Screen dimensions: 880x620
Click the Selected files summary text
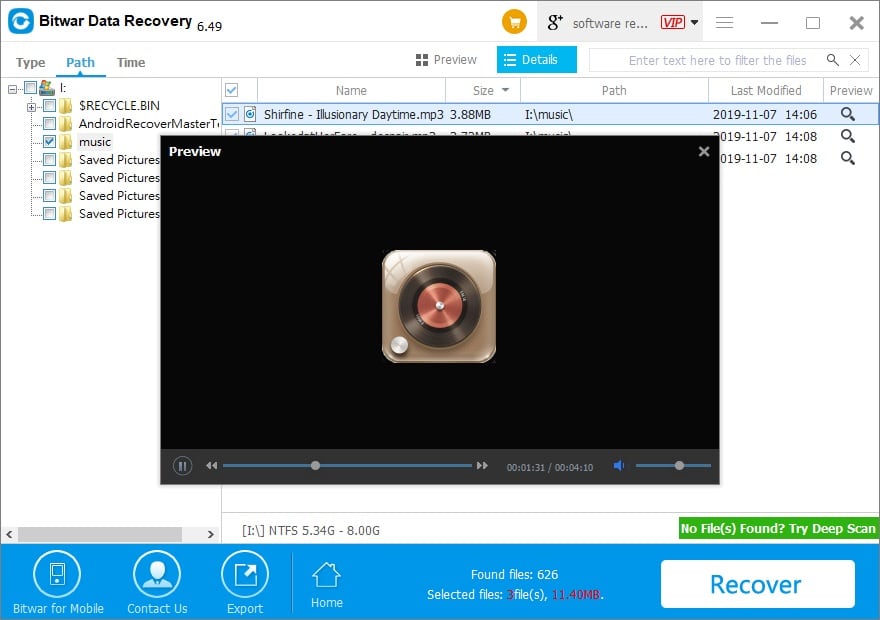click(x=515, y=595)
